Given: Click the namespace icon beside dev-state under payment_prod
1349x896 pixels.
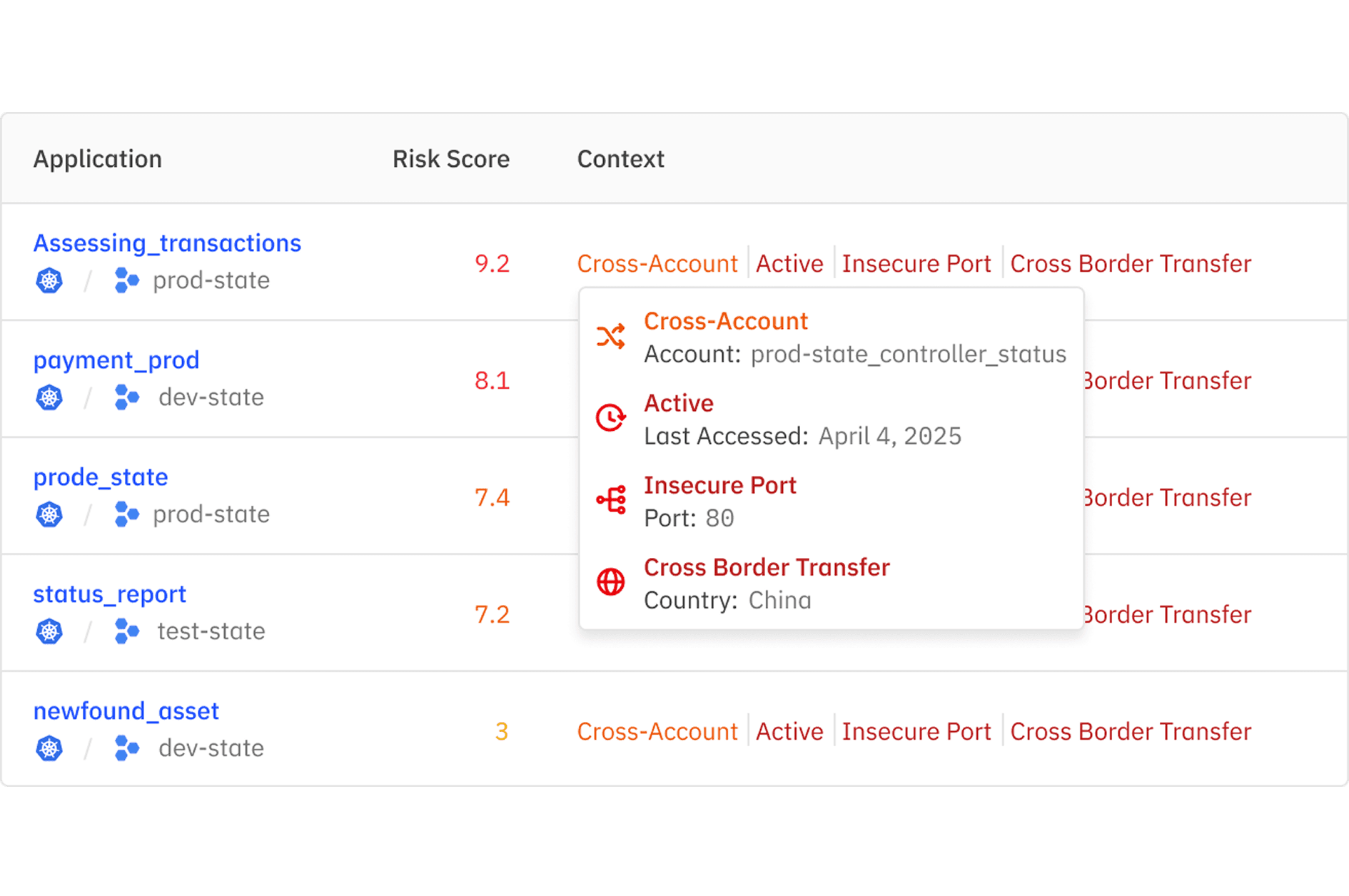Looking at the screenshot, I should (126, 397).
